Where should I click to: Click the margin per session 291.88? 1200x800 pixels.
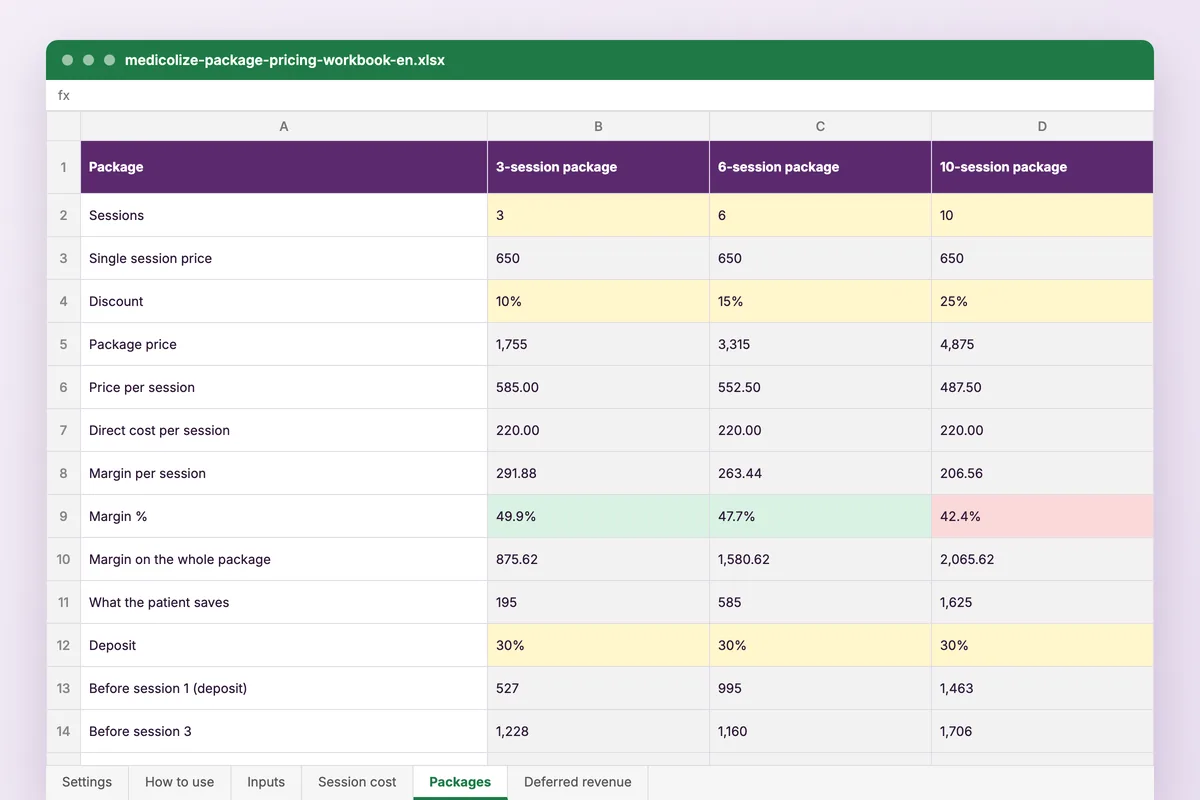point(598,473)
